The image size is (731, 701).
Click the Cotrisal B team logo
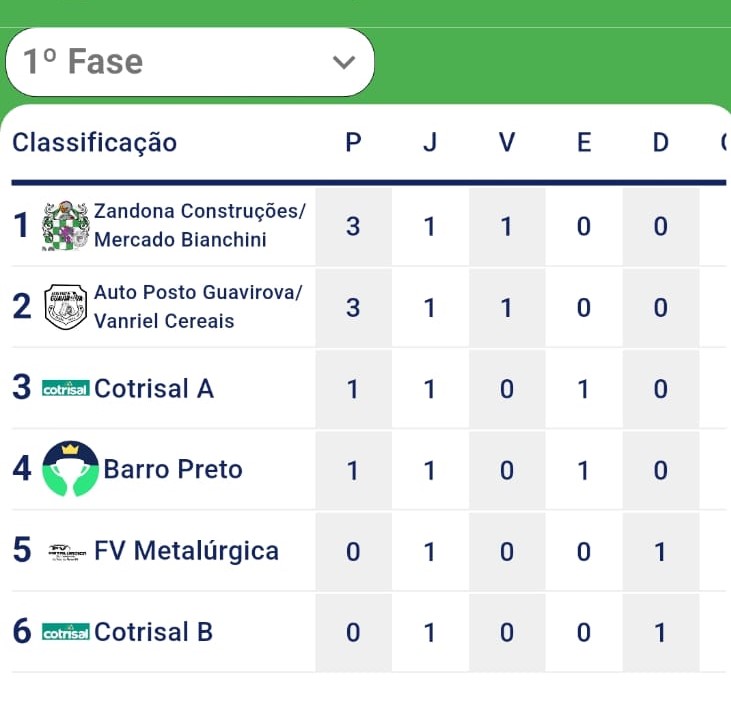pyautogui.click(x=66, y=632)
